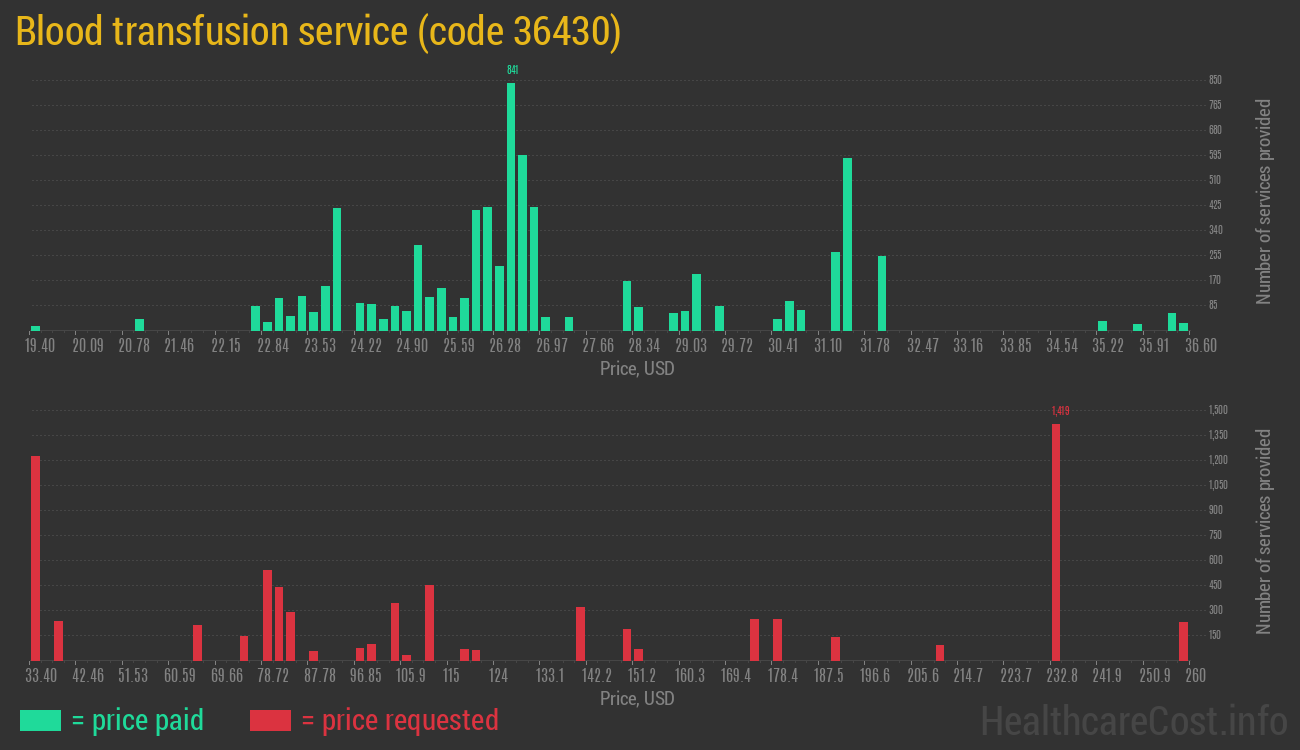The width and height of the screenshot is (1300, 750).
Task: Select the chart title Blood transfusion service
Action: click(318, 32)
